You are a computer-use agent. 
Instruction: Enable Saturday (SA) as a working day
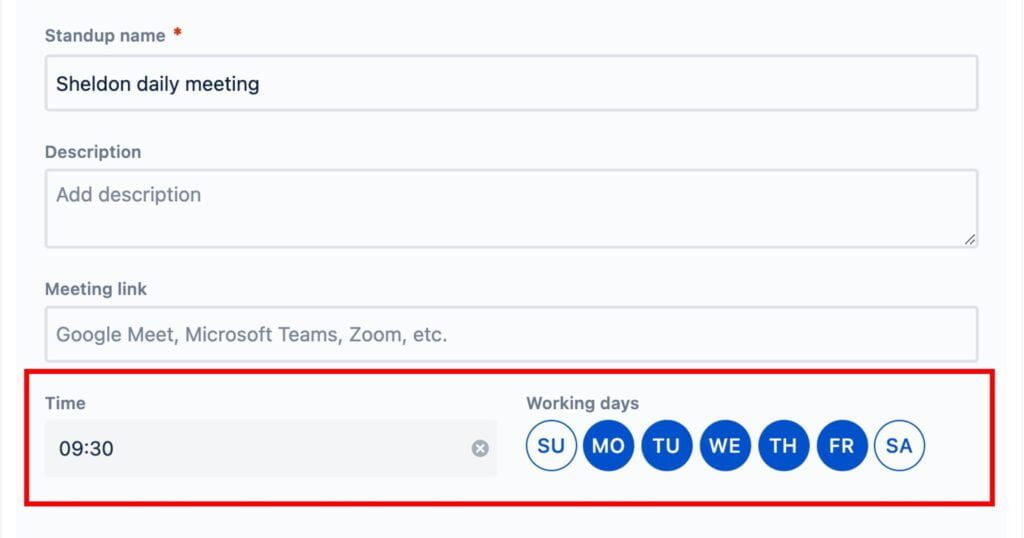tap(899, 445)
